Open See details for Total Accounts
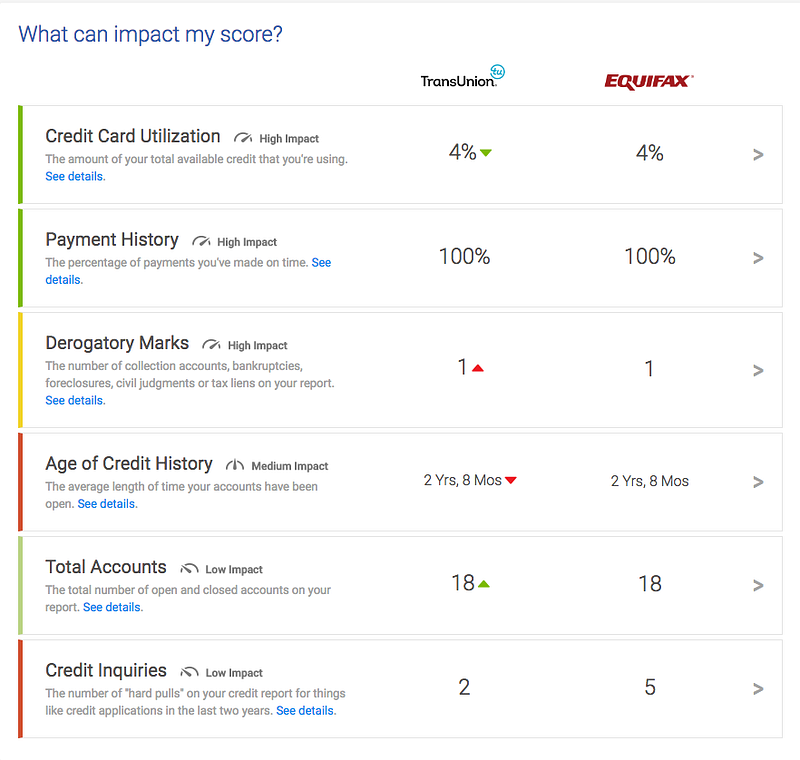This screenshot has height=760, width=800. 112,607
